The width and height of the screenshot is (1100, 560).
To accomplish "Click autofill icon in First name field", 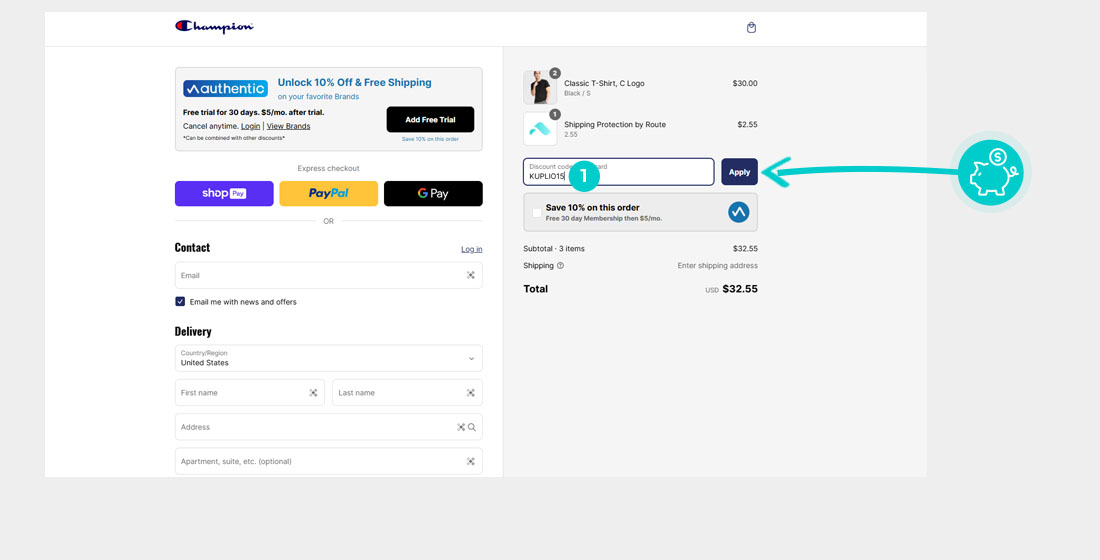I will tap(314, 393).
